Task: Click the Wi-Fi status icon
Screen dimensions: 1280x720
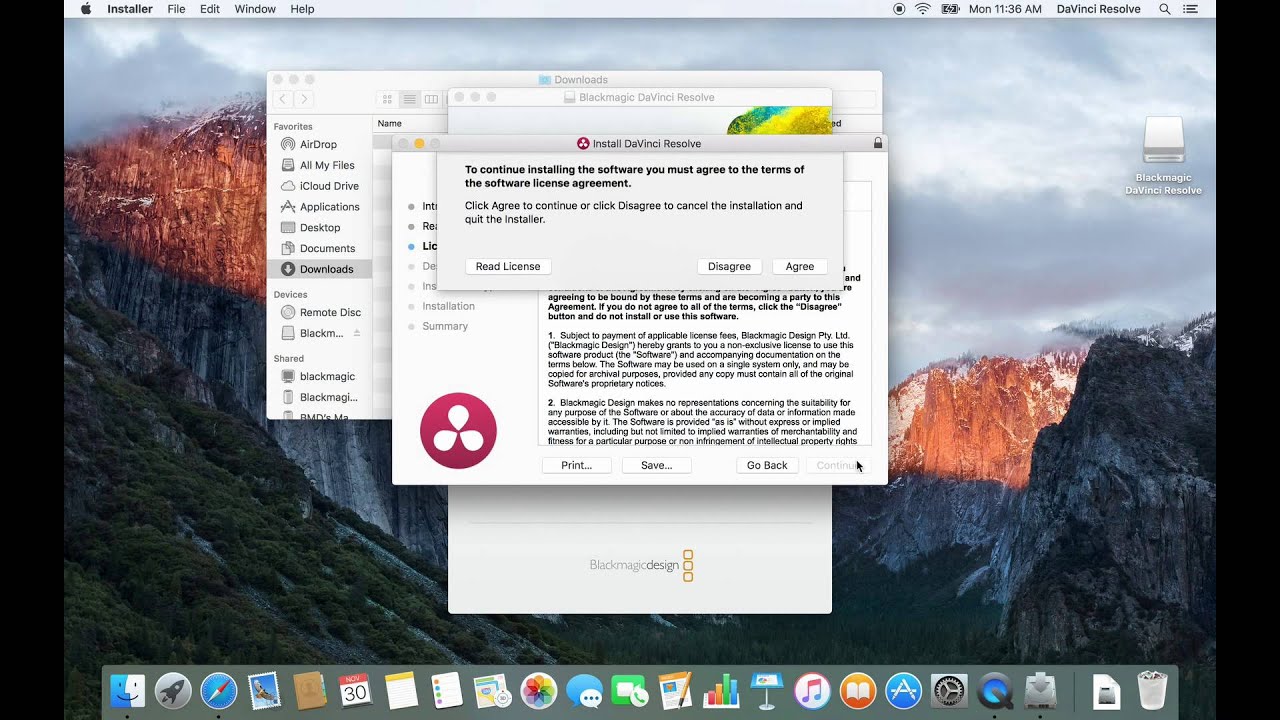Action: [923, 9]
